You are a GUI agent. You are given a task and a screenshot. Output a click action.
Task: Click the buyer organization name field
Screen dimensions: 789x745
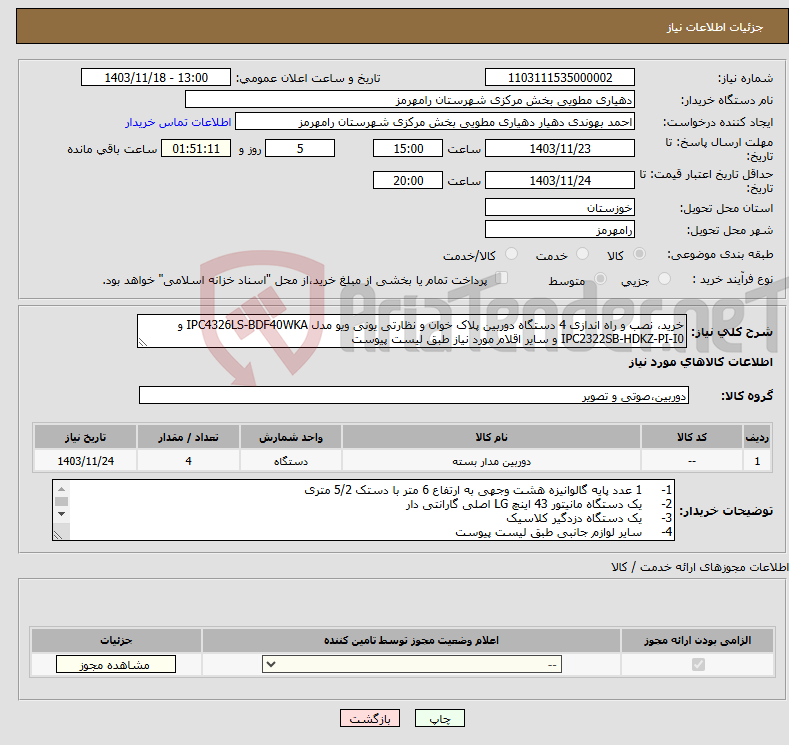[x=410, y=100]
